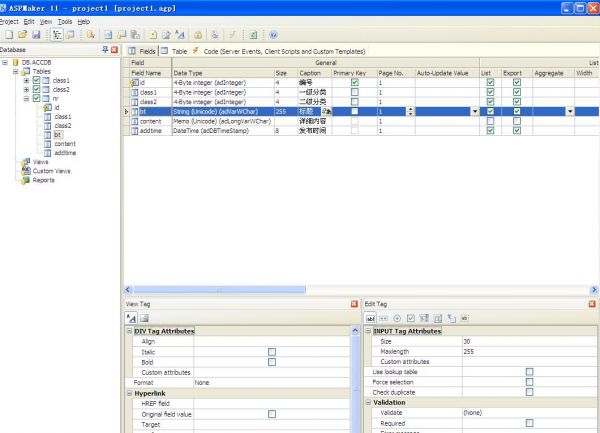Viewport: 600px width, 433px height.
Task: Switch to the Table tab
Action: pos(175,49)
